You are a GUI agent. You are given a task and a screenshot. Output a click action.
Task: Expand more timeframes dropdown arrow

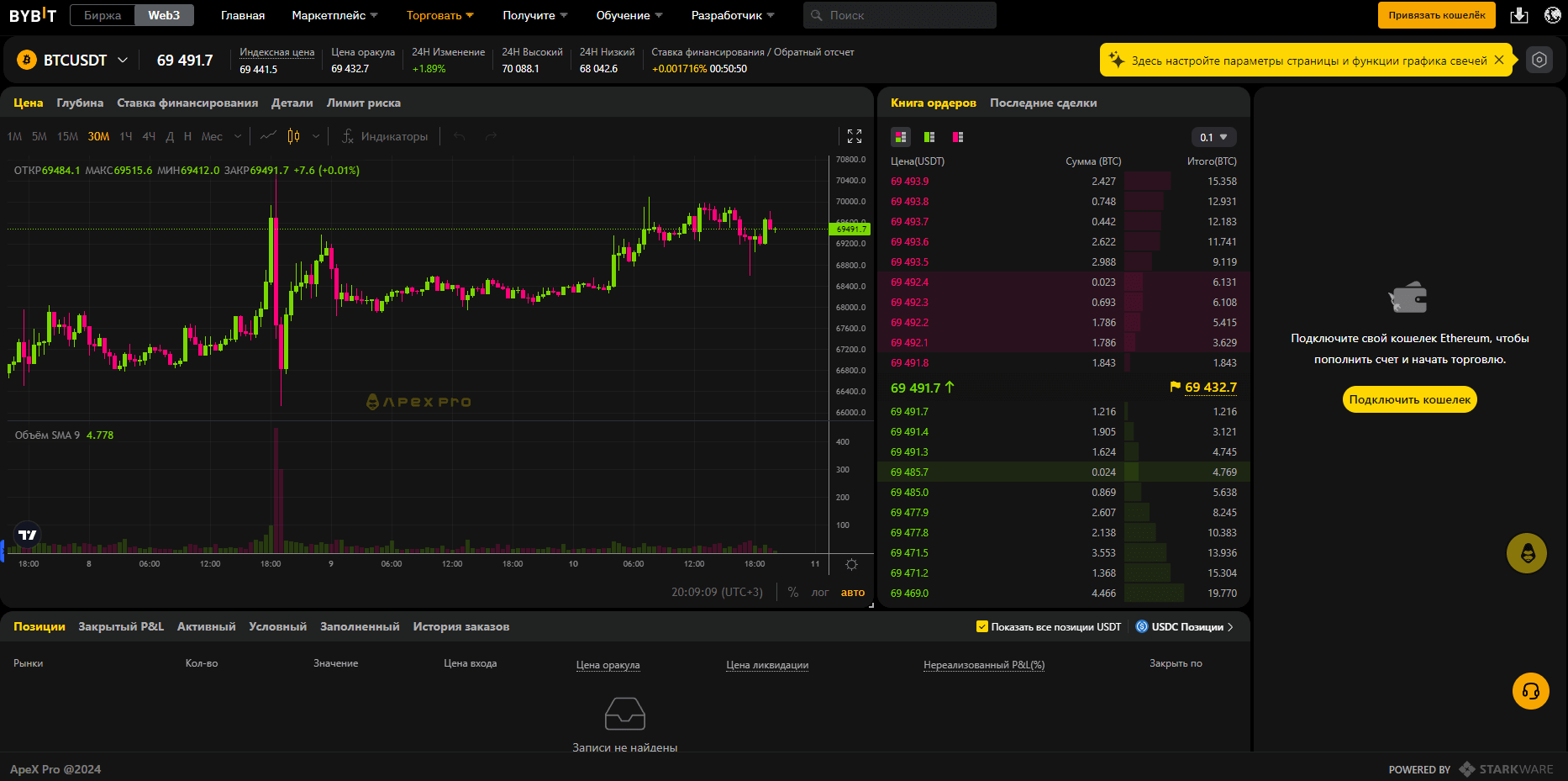point(238,136)
